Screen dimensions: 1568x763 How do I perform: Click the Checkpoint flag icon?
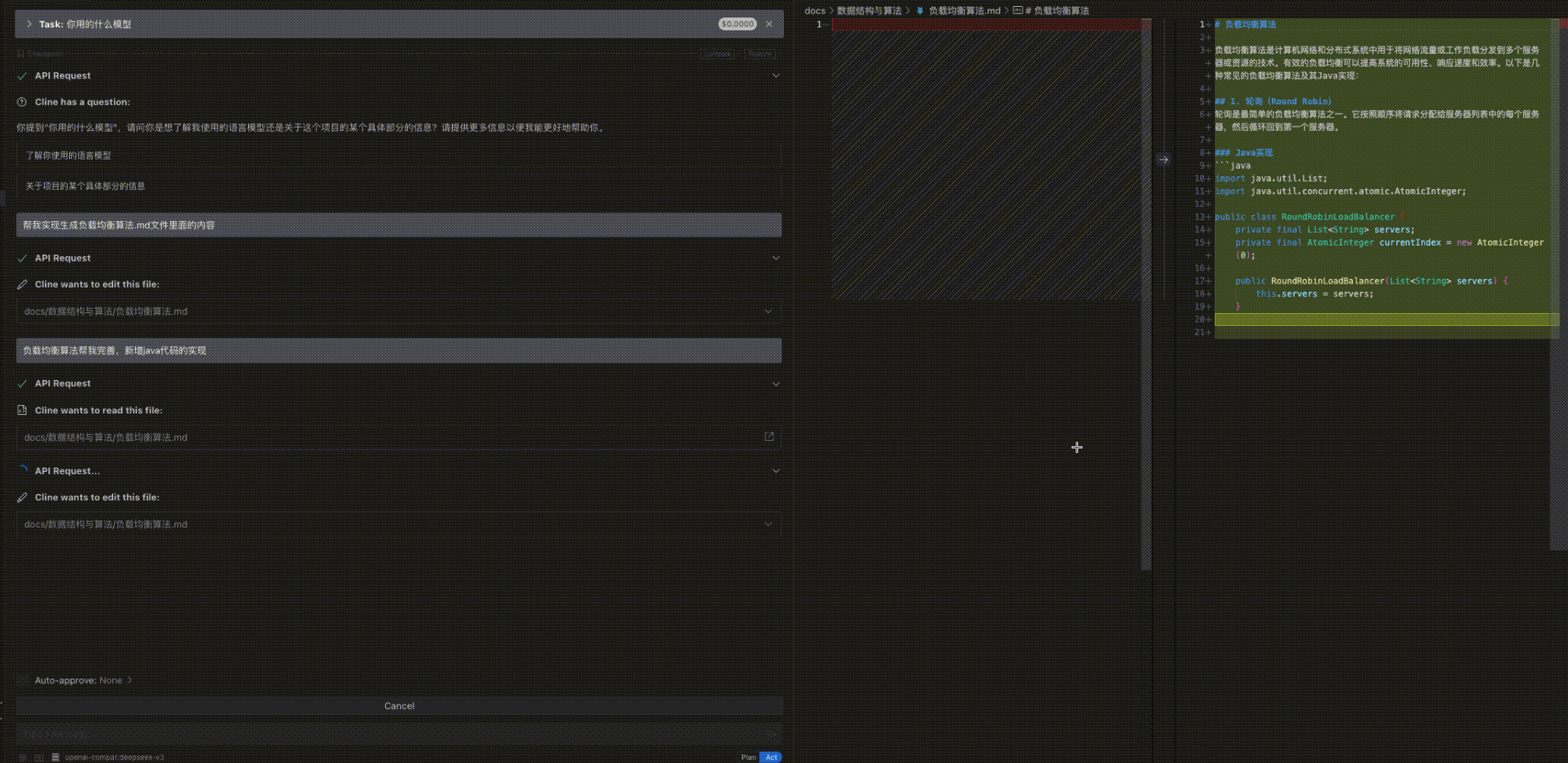click(19, 53)
